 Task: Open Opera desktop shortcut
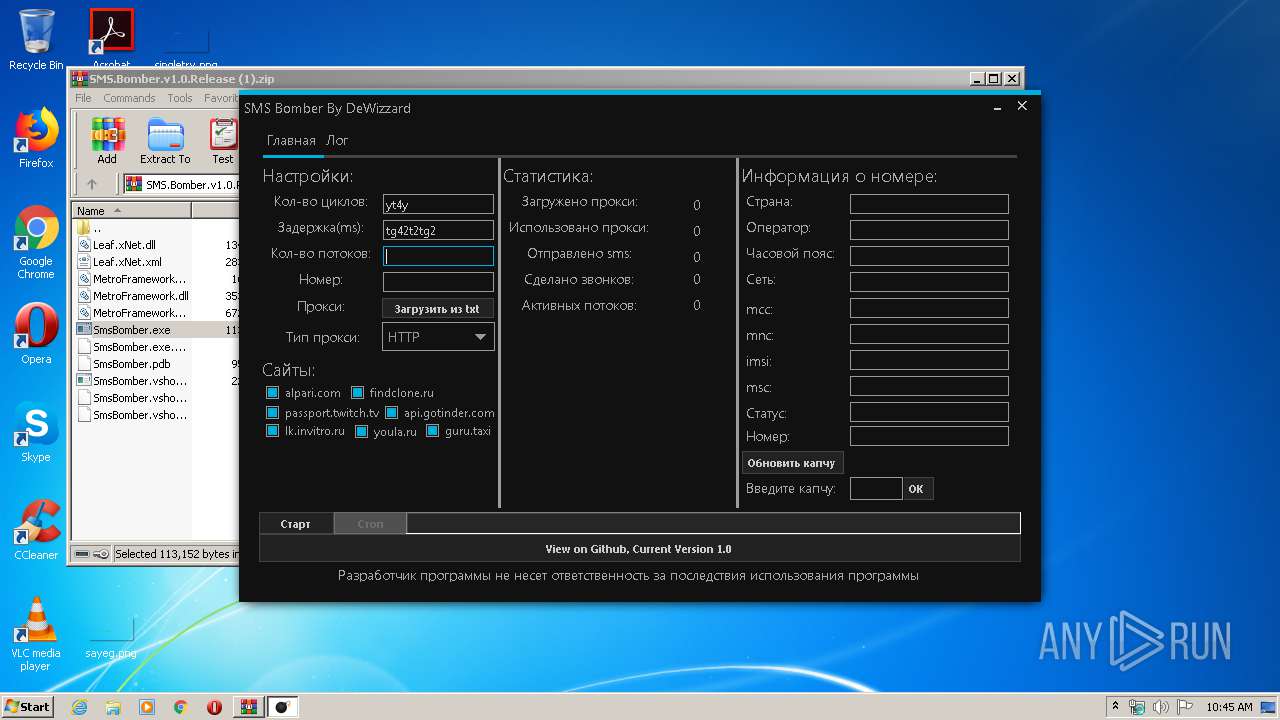(x=36, y=334)
